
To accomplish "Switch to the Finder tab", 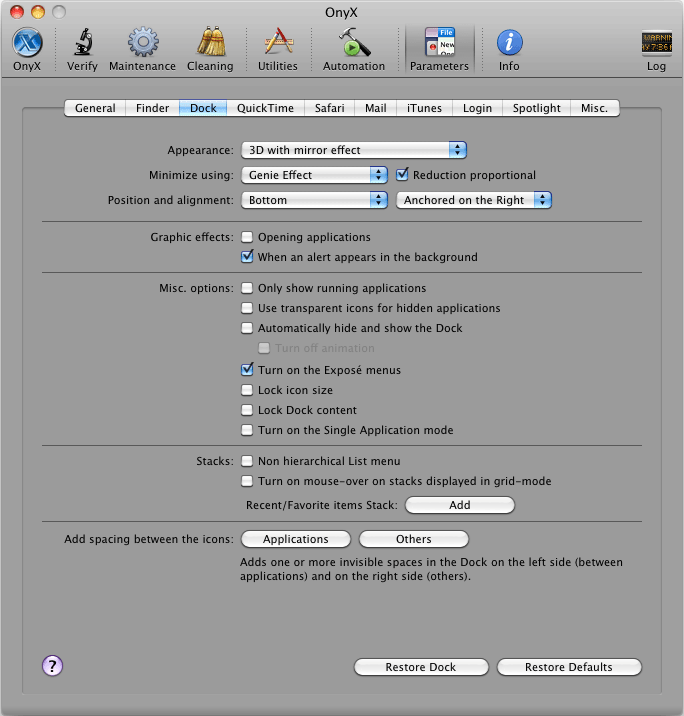I will (x=153, y=108).
